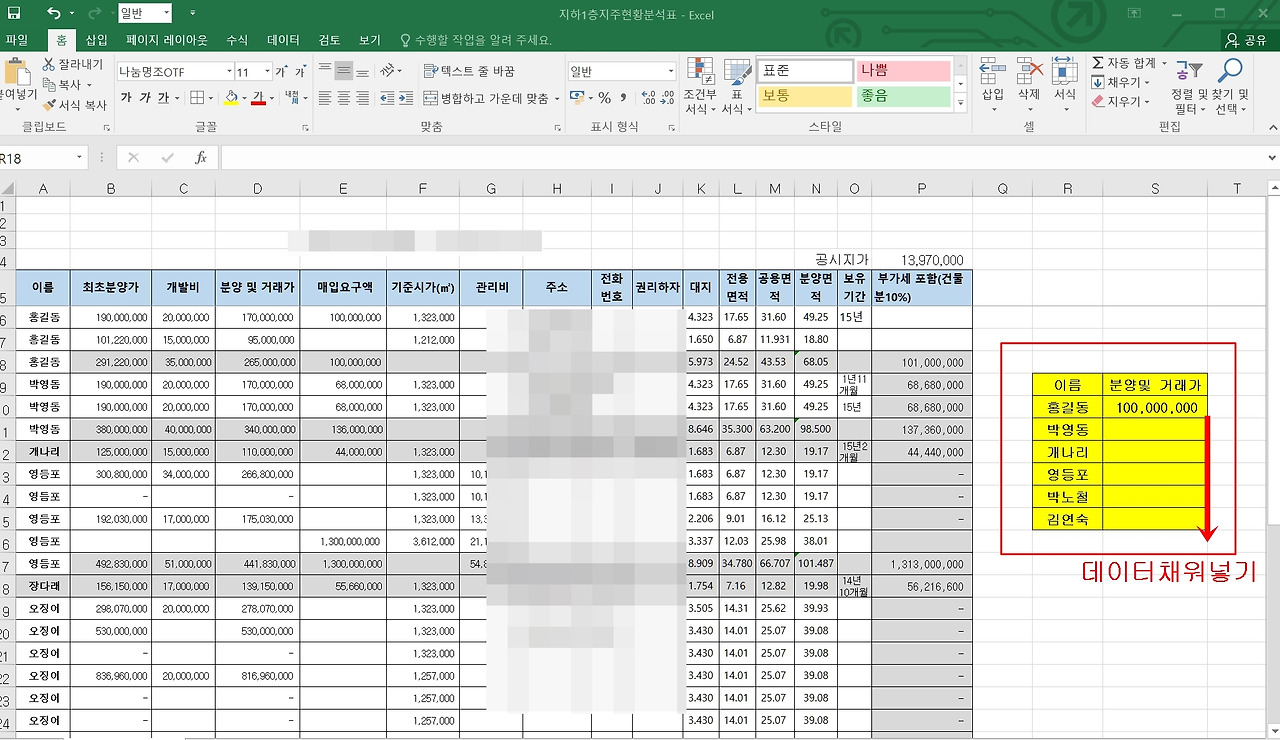The height and width of the screenshot is (740, 1280).
Task: Expand the cell styles gallery
Action: [x=961, y=102]
